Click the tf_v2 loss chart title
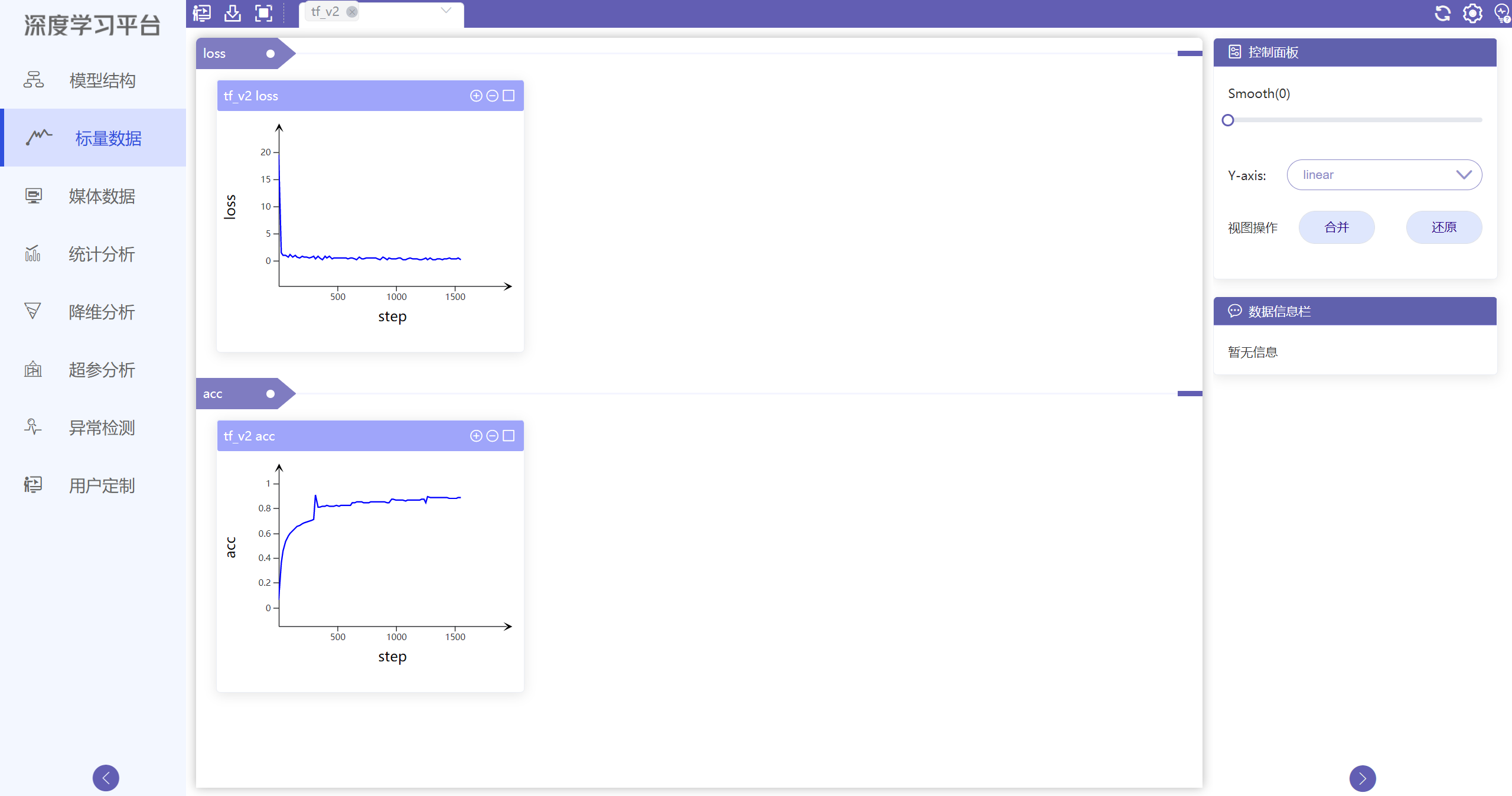Viewport: 1512px width, 796px height. (251, 96)
